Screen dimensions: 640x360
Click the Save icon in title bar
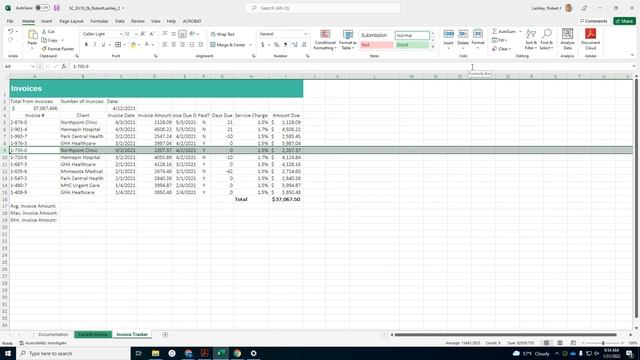[x=57, y=8]
